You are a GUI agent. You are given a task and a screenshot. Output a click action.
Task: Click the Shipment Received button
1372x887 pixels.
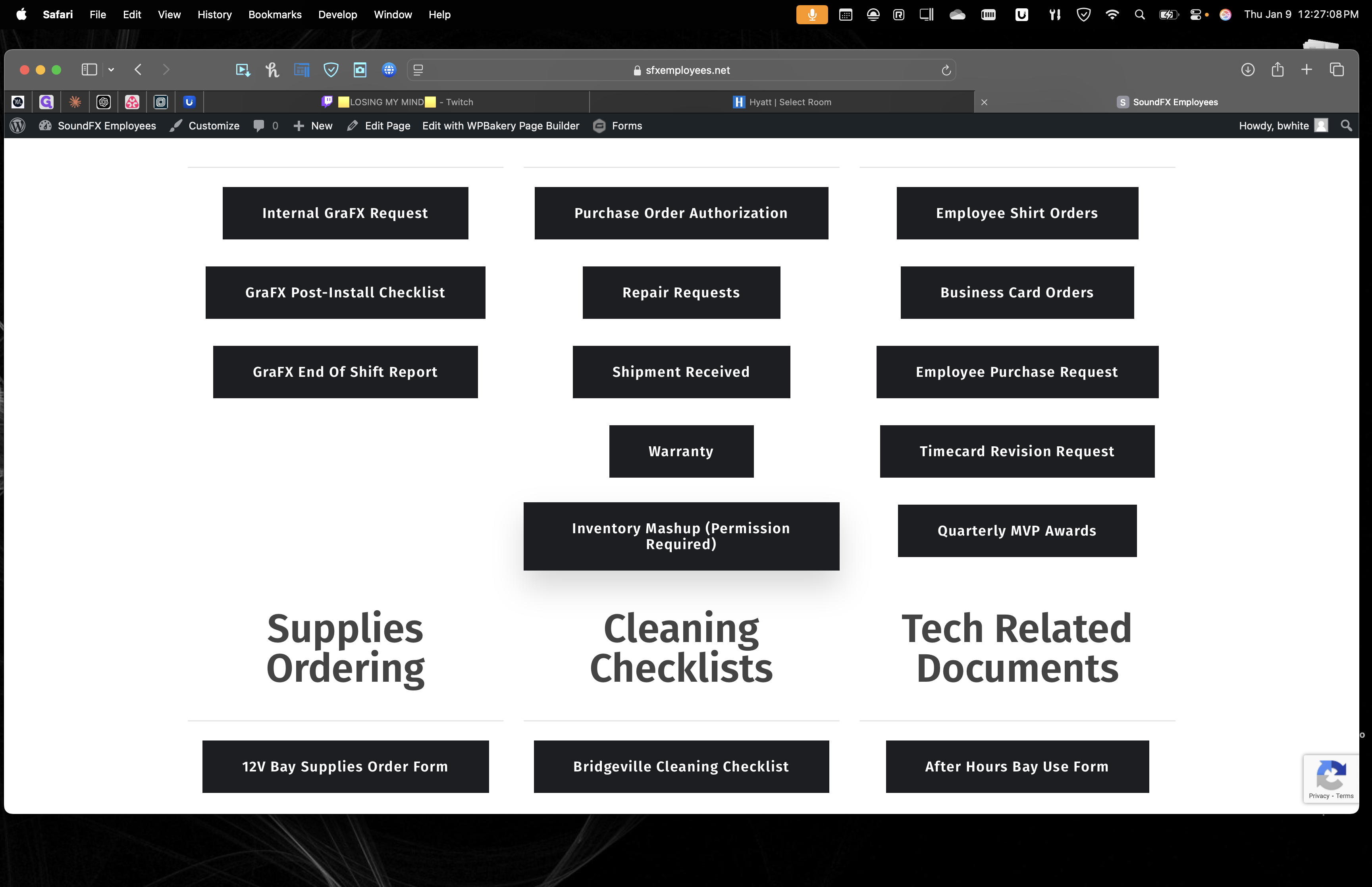point(681,372)
